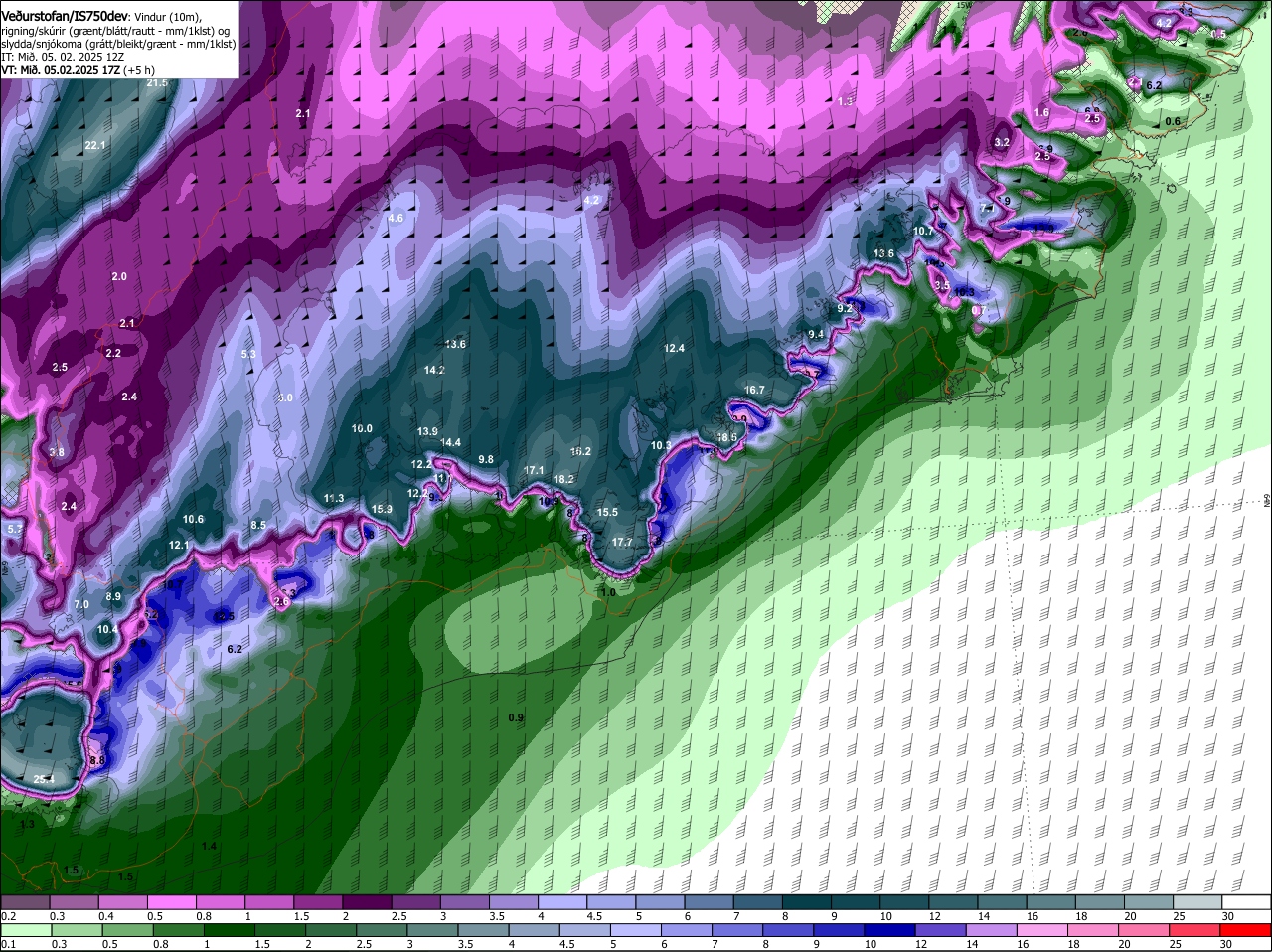Screen dimensions: 1272x952
Task: Click the 15.5 map value
Action: (607, 512)
